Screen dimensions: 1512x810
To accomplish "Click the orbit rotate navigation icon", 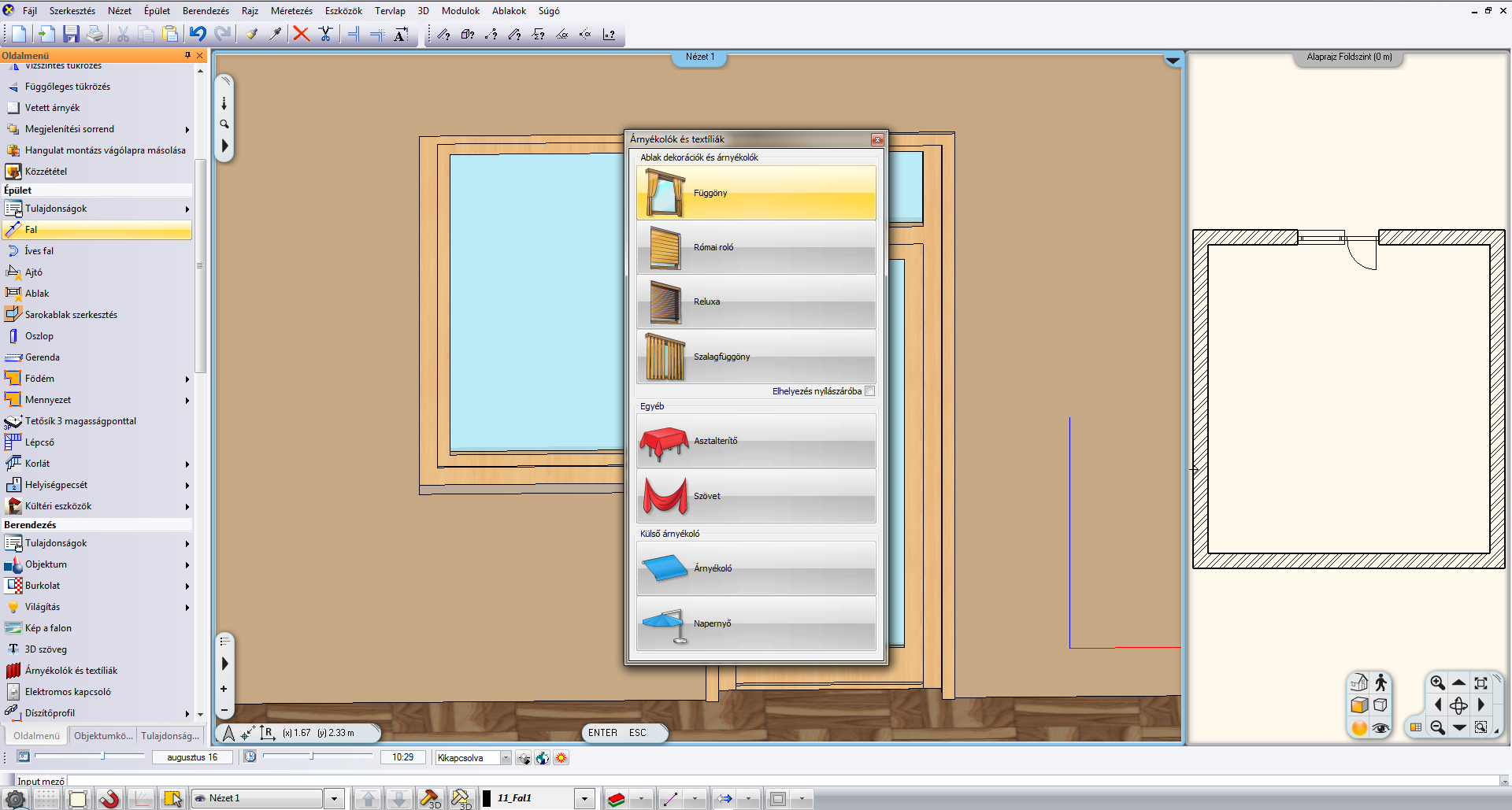I will (x=1458, y=705).
